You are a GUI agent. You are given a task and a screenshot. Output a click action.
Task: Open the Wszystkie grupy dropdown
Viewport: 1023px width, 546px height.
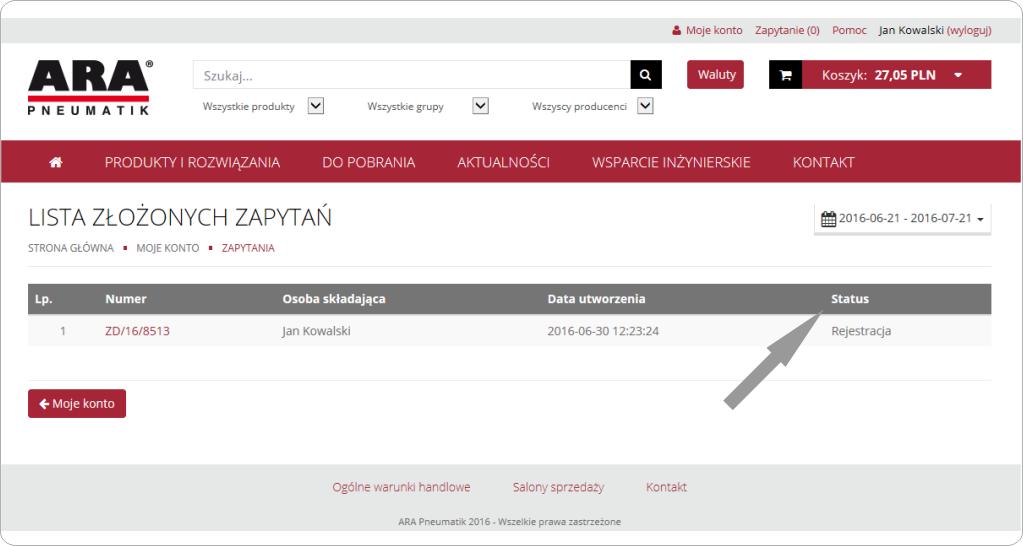(480, 106)
